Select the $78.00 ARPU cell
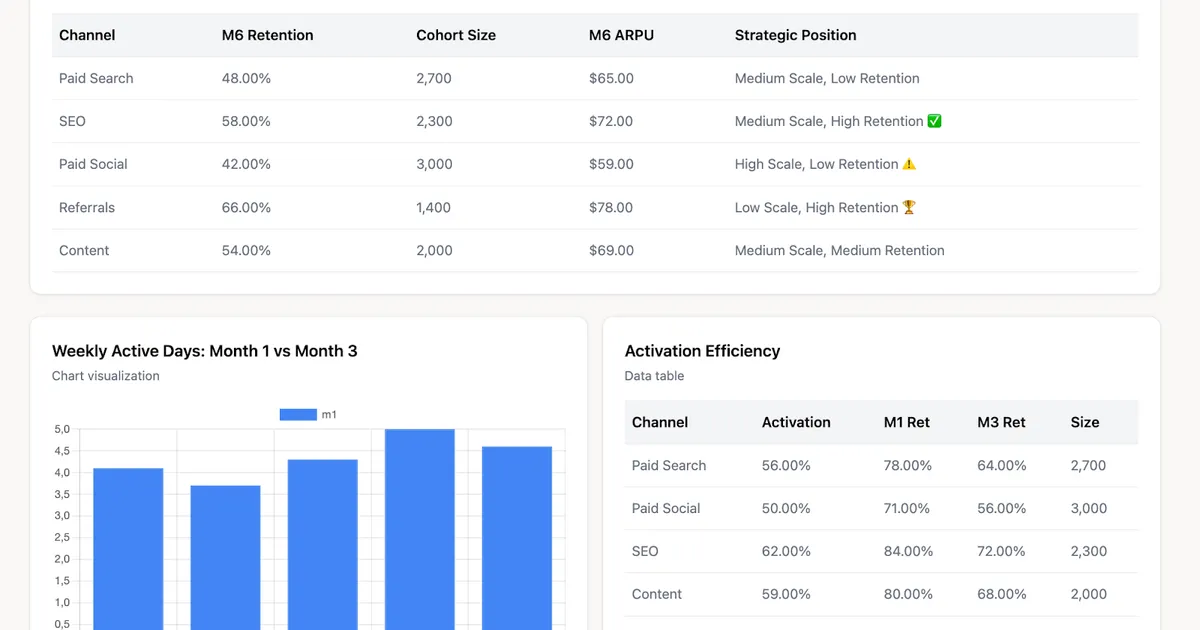 (x=611, y=207)
